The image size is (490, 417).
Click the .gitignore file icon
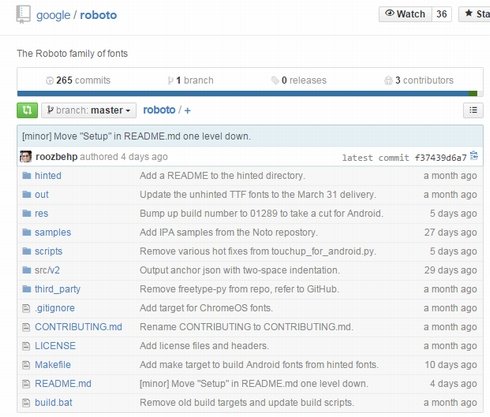[26, 308]
